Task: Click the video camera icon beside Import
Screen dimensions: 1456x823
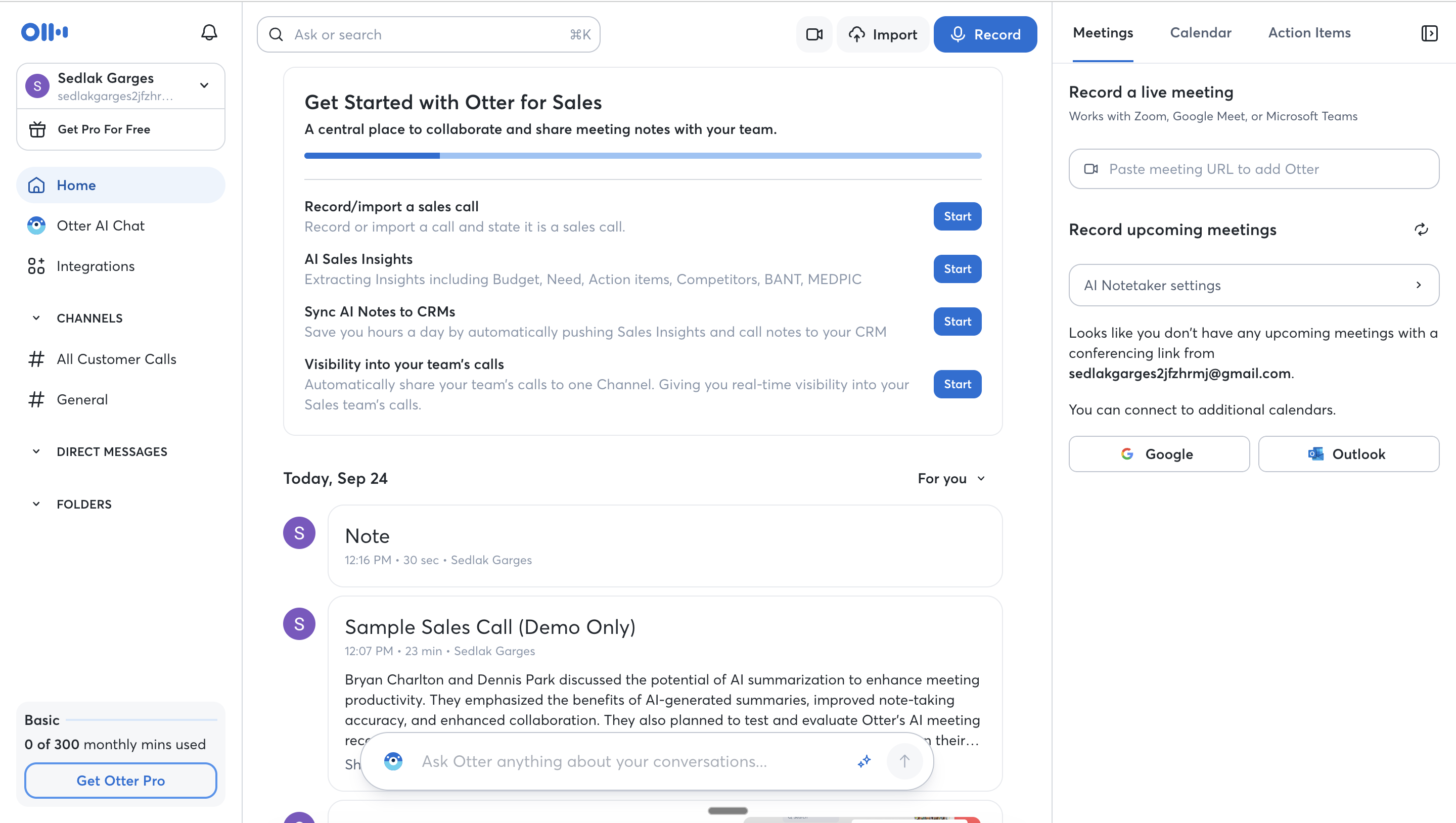Action: 814,34
